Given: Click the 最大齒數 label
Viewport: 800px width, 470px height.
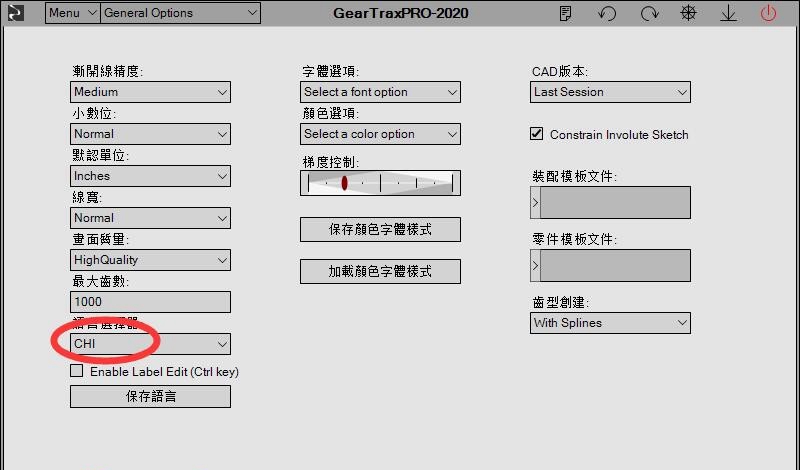Looking at the screenshot, I should pos(101,281).
